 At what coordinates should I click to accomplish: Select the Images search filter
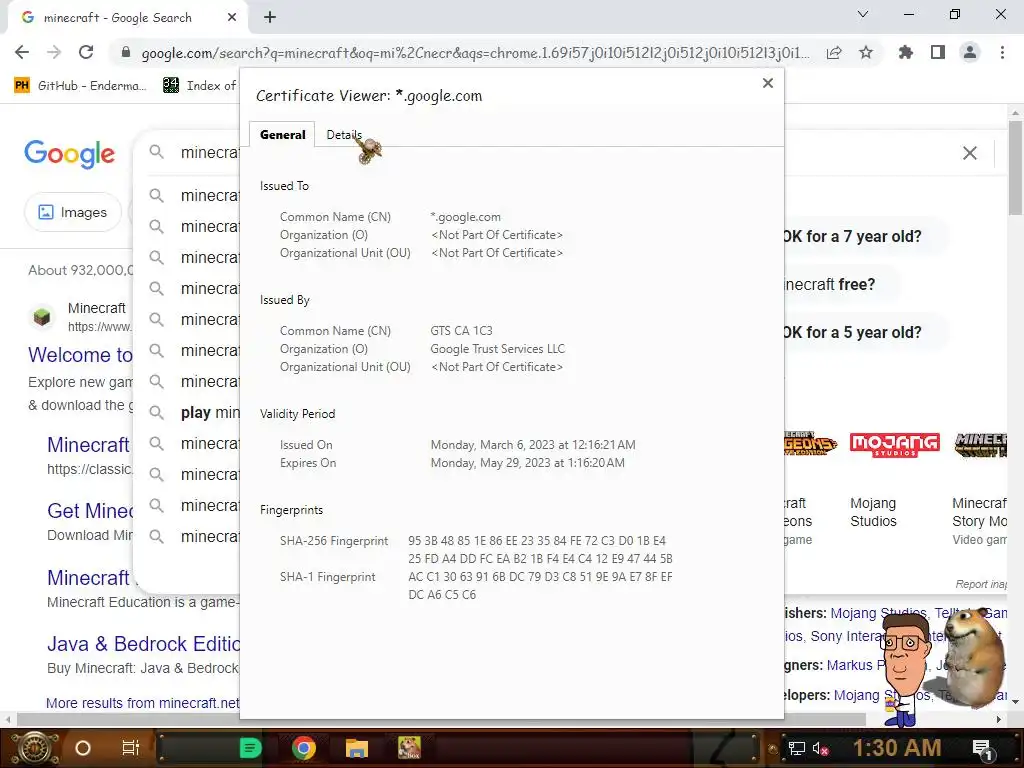click(72, 212)
